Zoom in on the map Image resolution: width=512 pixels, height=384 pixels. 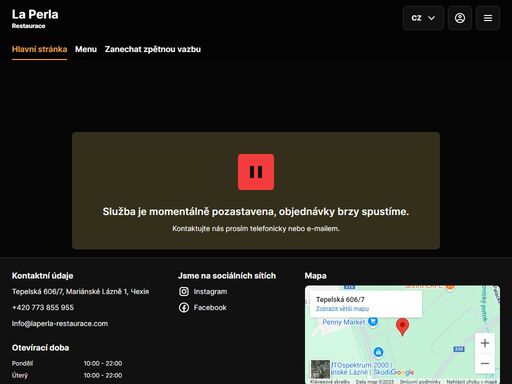click(x=485, y=343)
